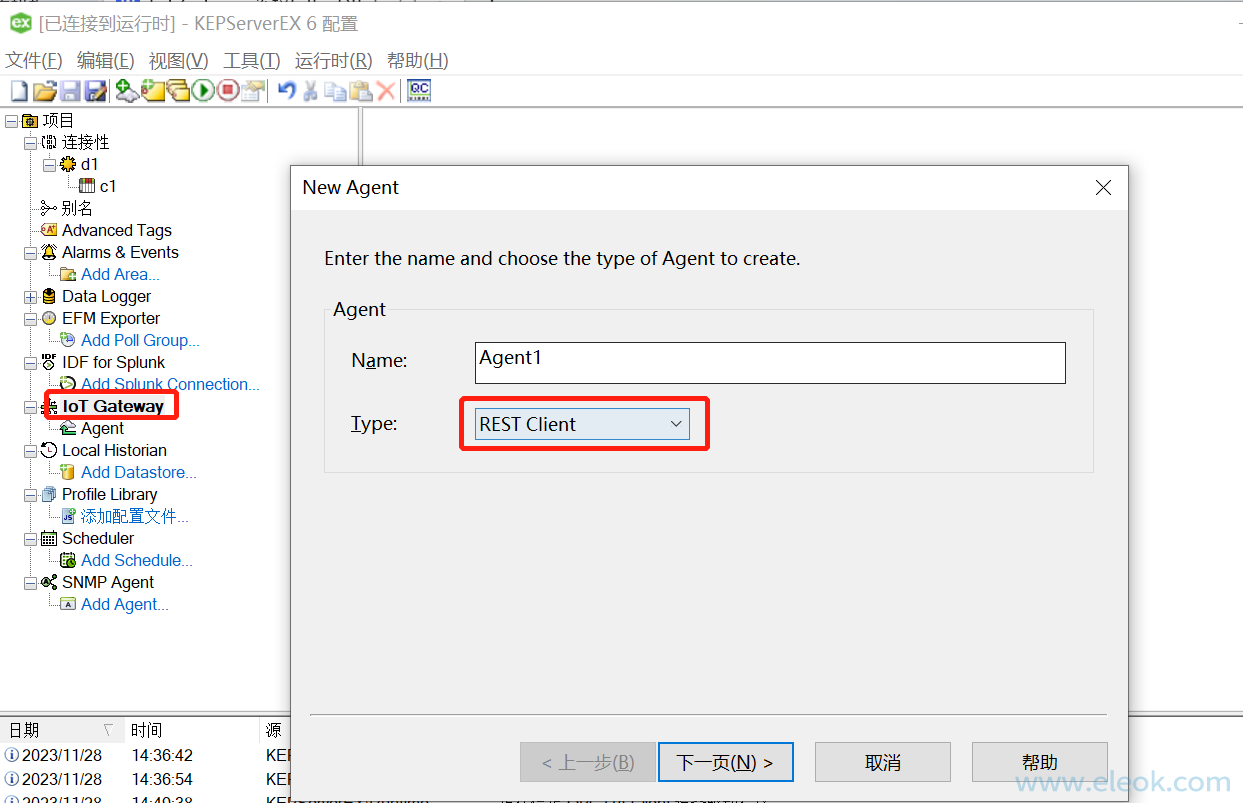Screen dimensions: 1243x803
Task: Click into the Agent Name text field
Action: pos(769,363)
